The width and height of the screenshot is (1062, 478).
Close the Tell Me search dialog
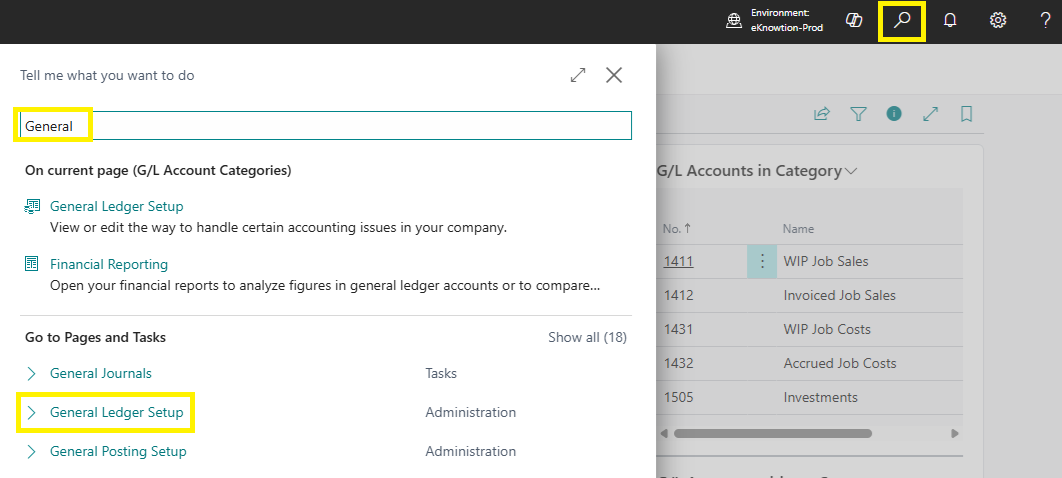click(x=614, y=75)
